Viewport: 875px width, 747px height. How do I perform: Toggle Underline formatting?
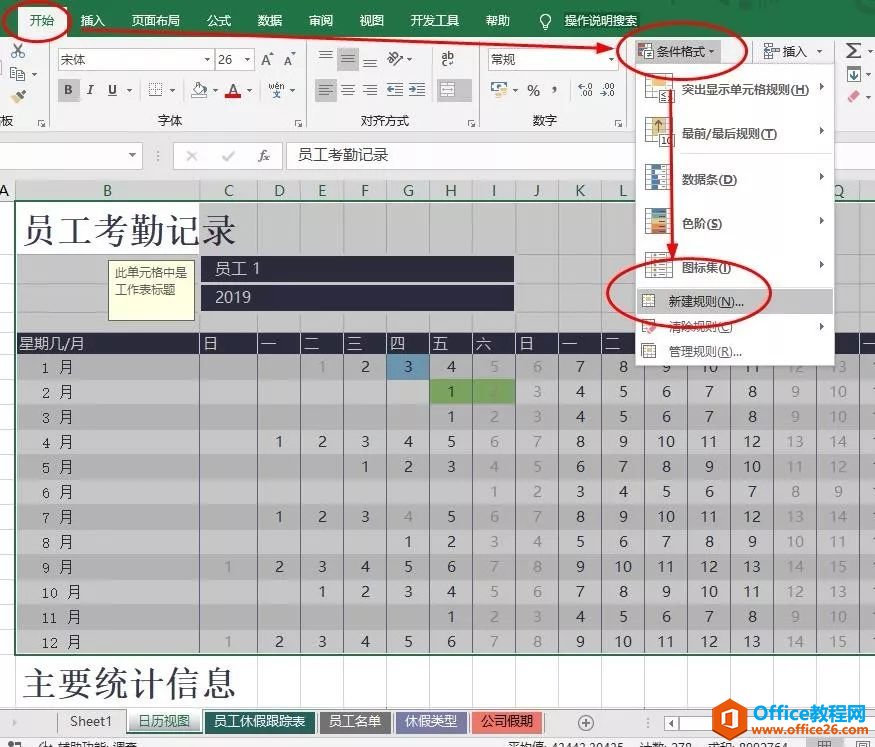point(112,90)
